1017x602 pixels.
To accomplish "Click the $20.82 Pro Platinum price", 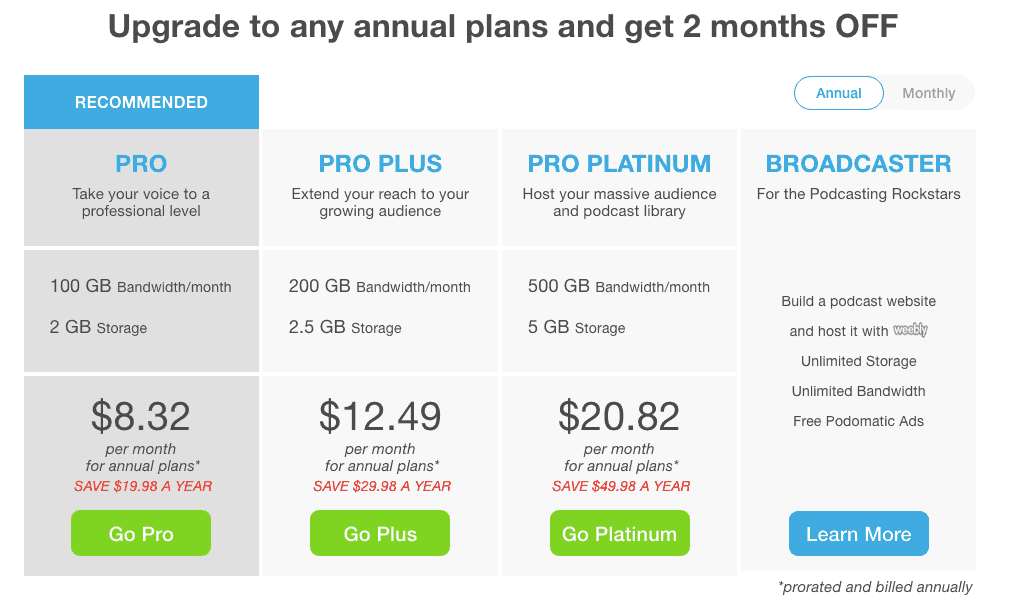I will (619, 416).
